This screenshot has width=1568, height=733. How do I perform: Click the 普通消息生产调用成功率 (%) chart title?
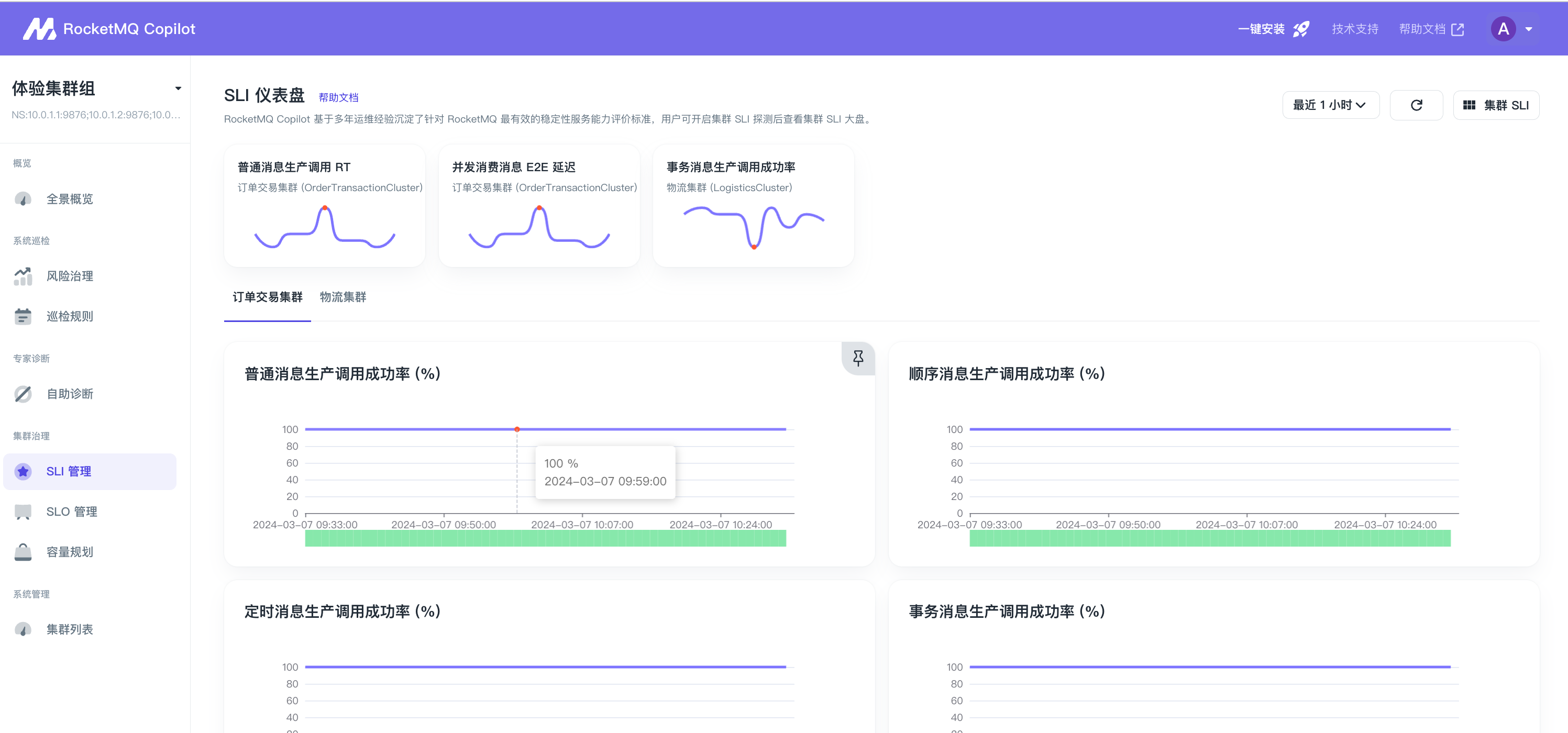pos(342,374)
